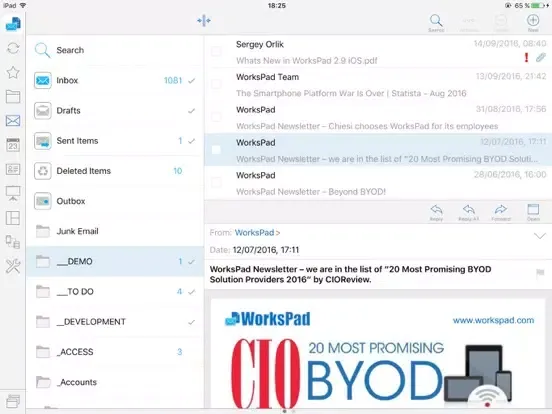The width and height of the screenshot is (552, 414).
Task: Toggle the checkmark next to __TO DO folder
Action: click(192, 292)
